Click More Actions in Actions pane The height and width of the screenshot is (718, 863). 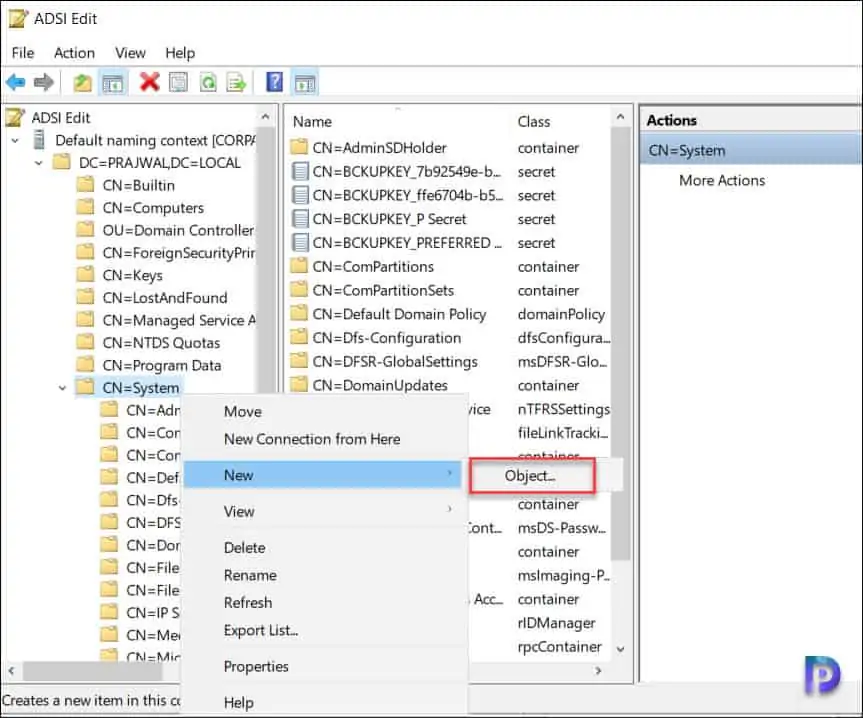click(722, 180)
